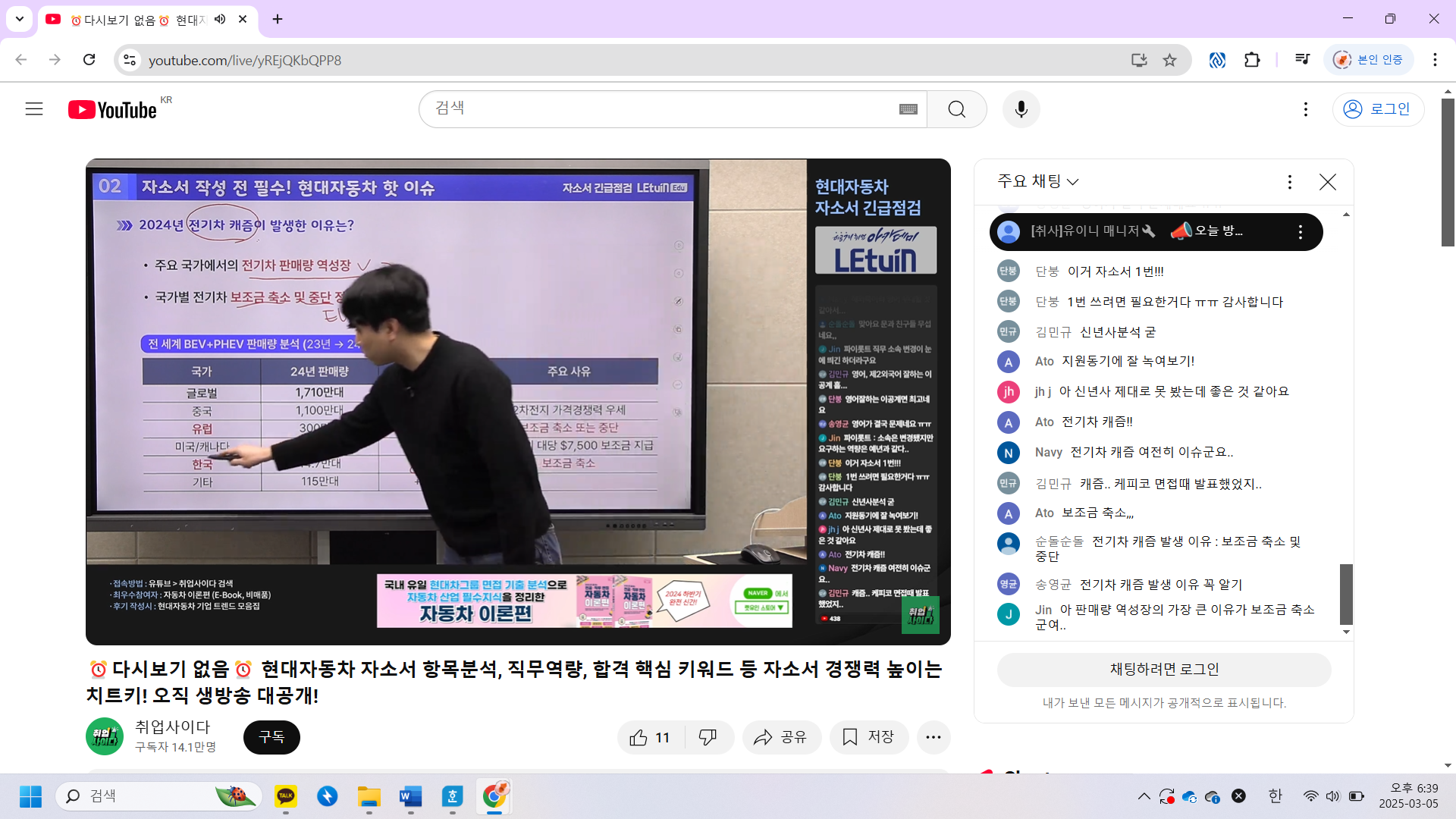Go forward in browser history
Viewport: 1456px width, 819px height.
[55, 60]
